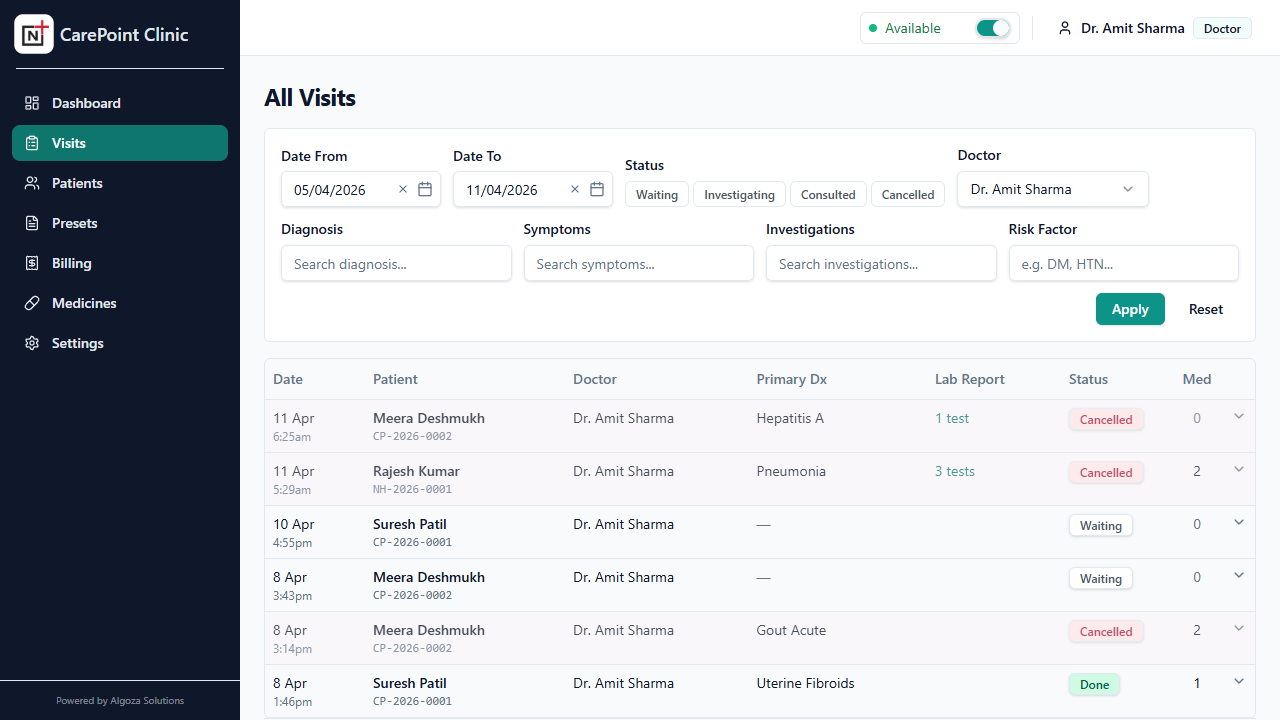The width and height of the screenshot is (1280, 720).
Task: Click the Medicines pill icon in sidebar
Action: pyautogui.click(x=32, y=303)
